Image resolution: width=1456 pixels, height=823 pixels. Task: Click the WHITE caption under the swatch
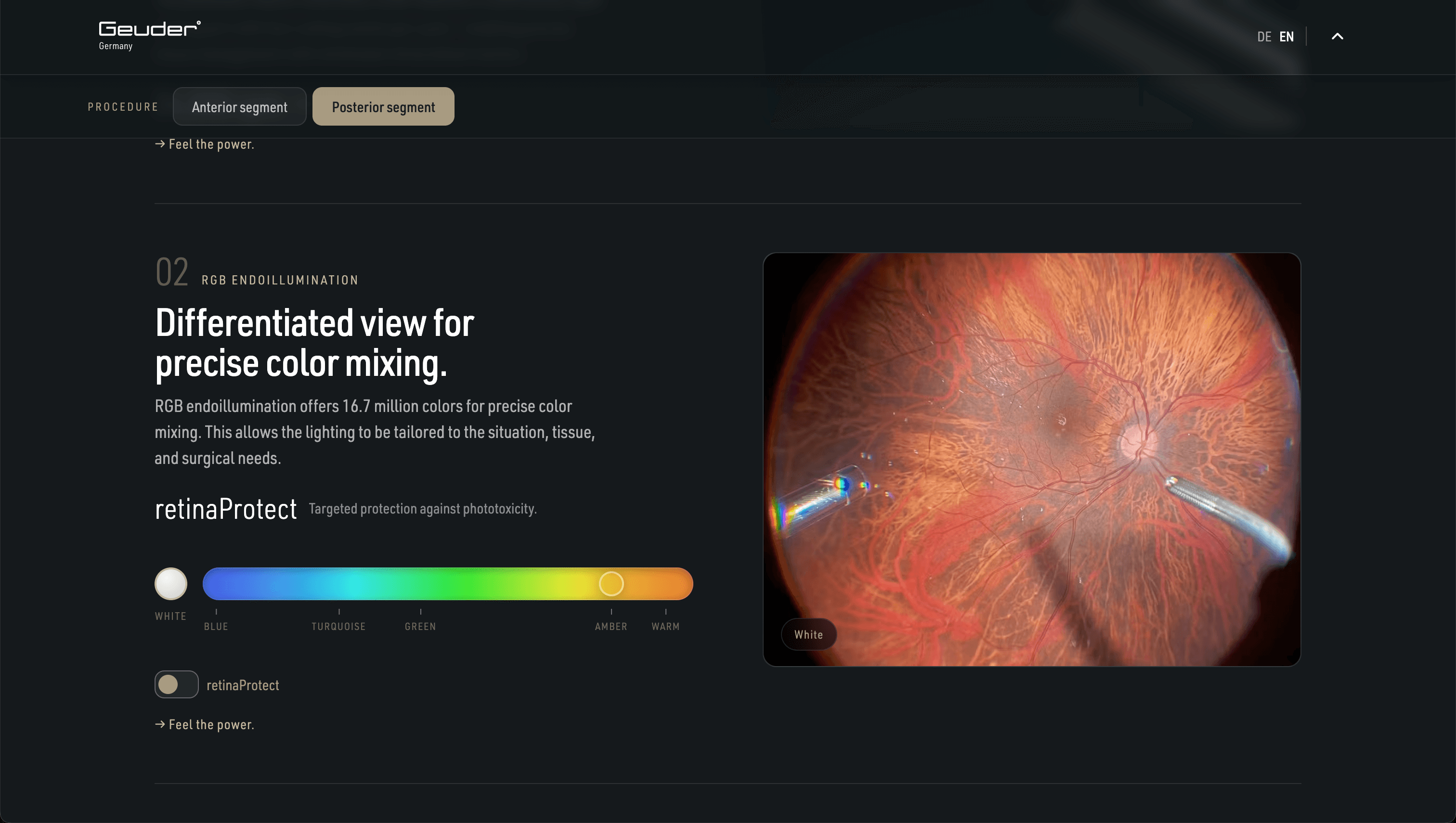pos(170,616)
